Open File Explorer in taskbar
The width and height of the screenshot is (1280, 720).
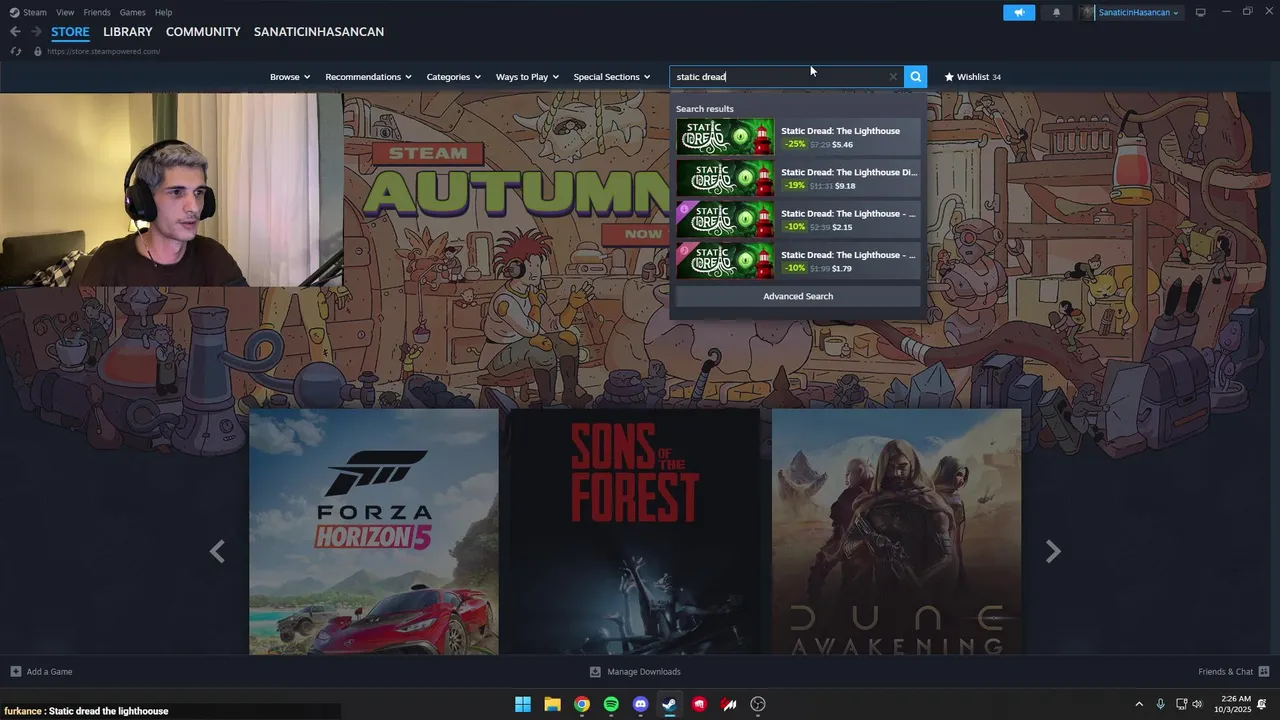552,704
